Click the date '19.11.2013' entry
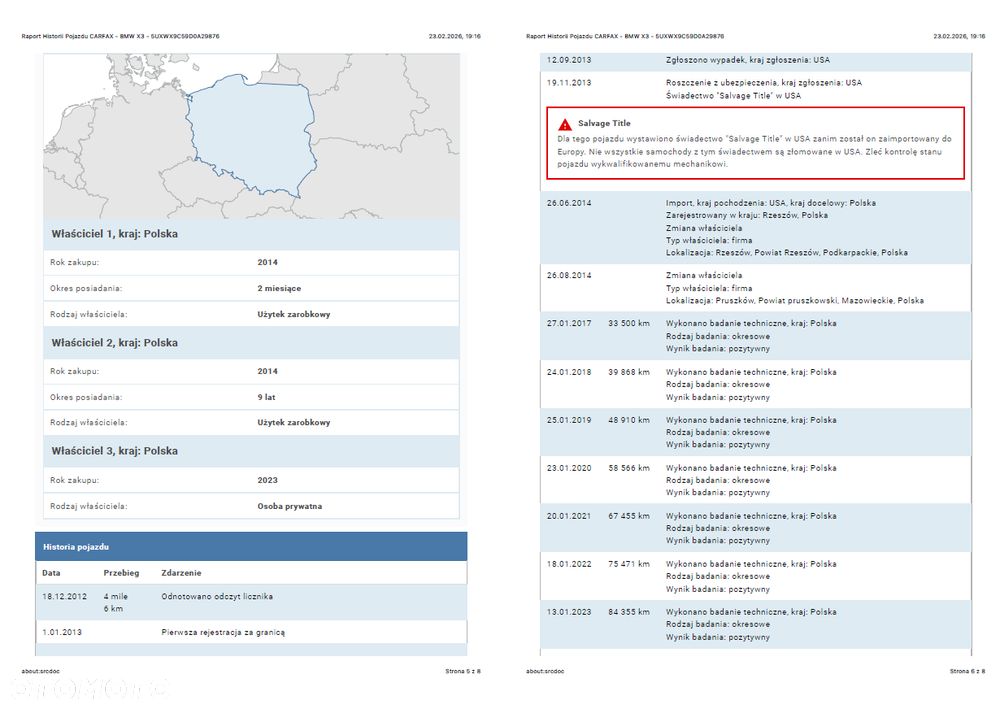The height and width of the screenshot is (709, 1000). tap(569, 83)
